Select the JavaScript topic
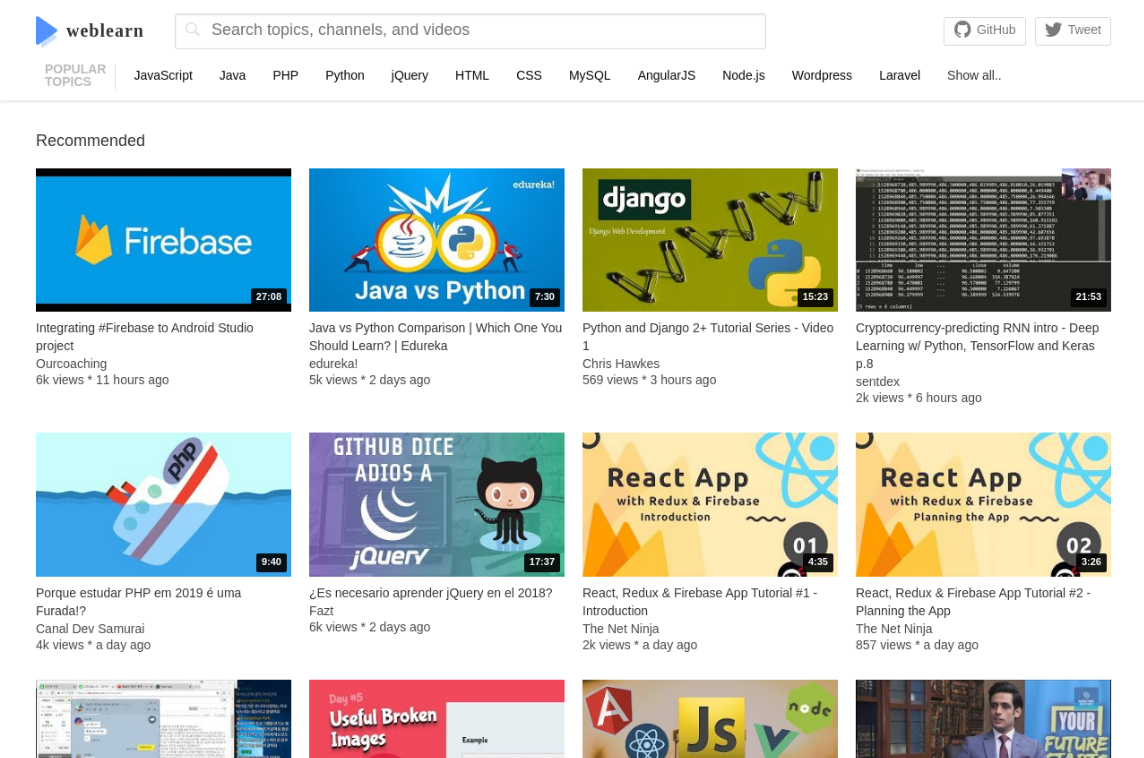The width and height of the screenshot is (1144, 758). pos(163,75)
